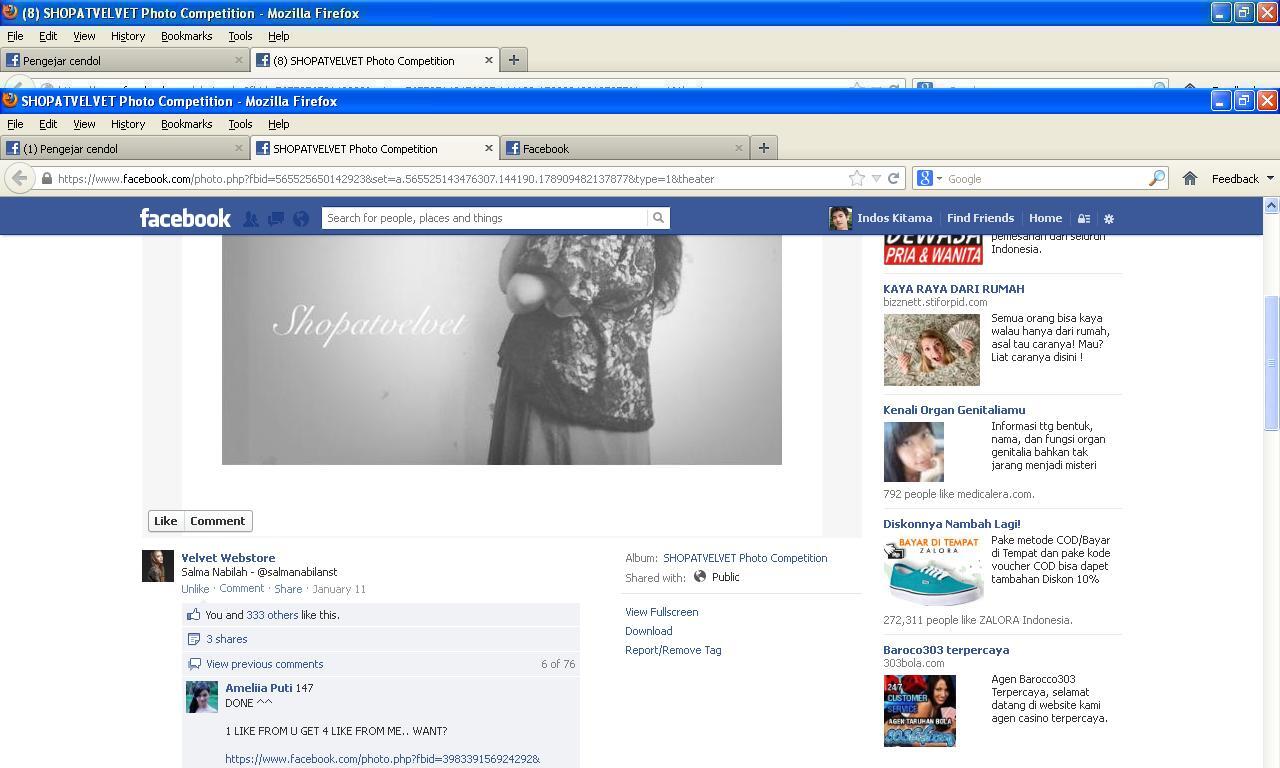Open the Facebook notifications globe icon
This screenshot has width=1280, height=768.
pyautogui.click(x=301, y=218)
